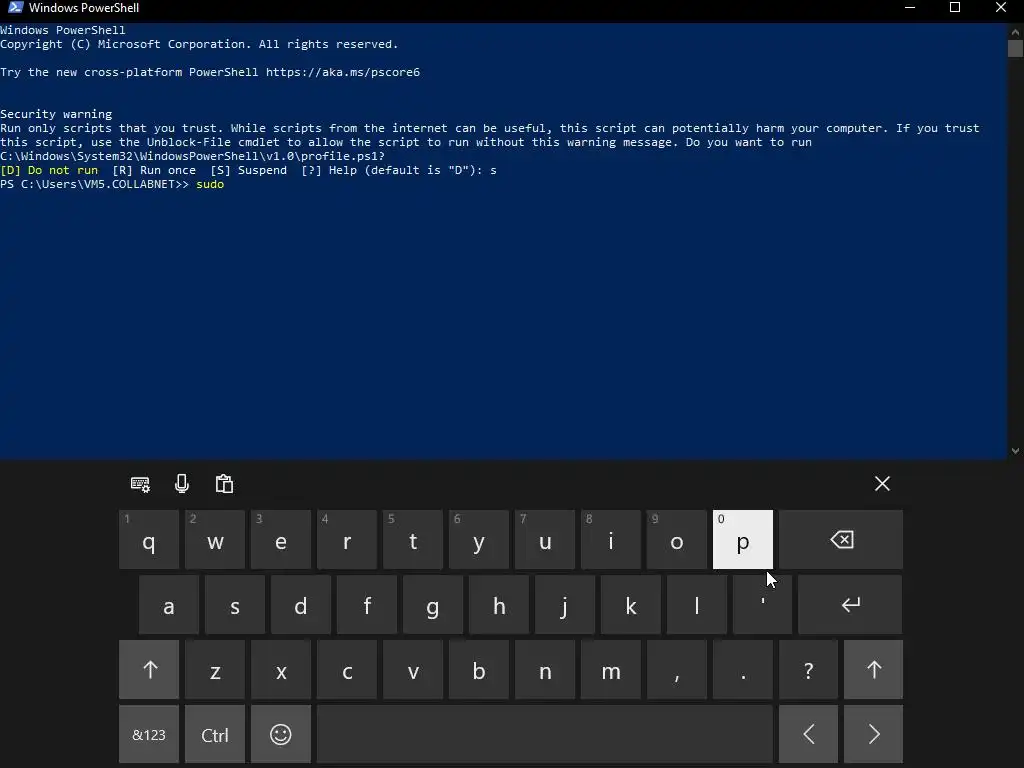Minimize the Windows PowerShell window

coord(910,8)
